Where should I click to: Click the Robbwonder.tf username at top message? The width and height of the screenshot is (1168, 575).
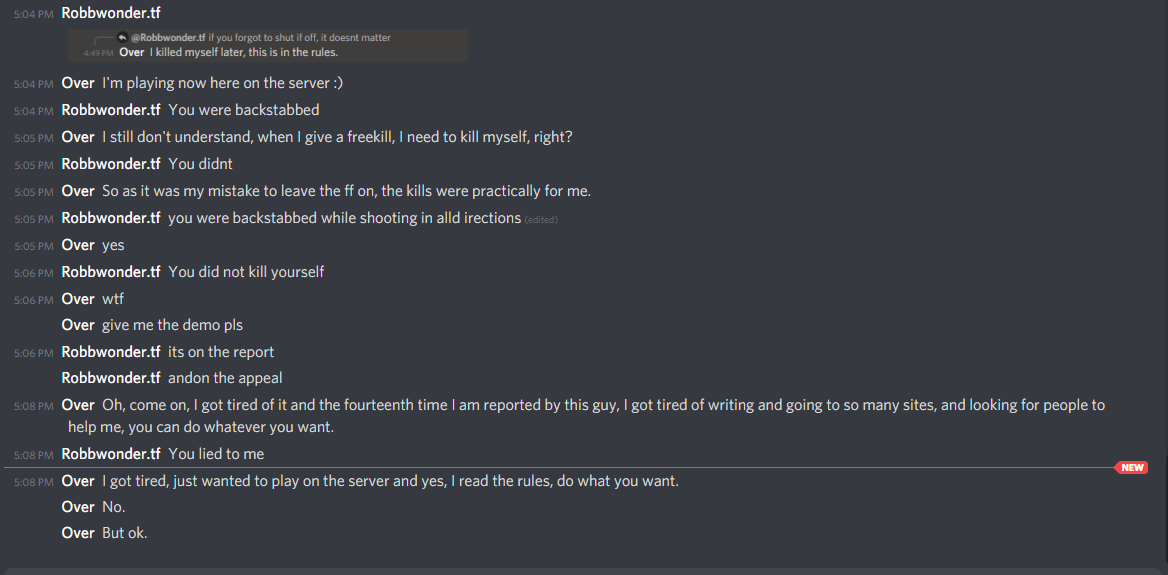111,13
